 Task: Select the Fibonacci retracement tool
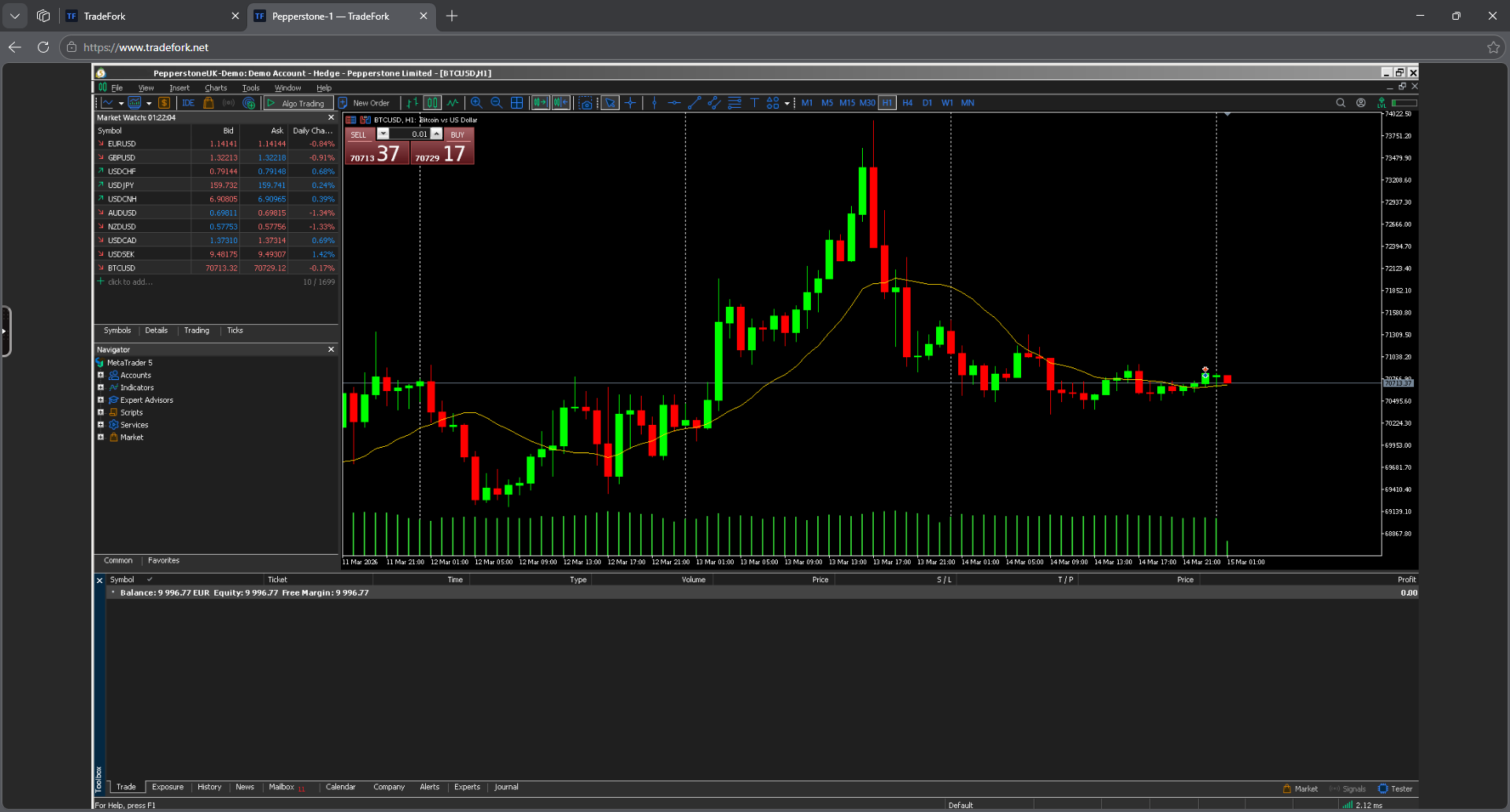point(735,103)
